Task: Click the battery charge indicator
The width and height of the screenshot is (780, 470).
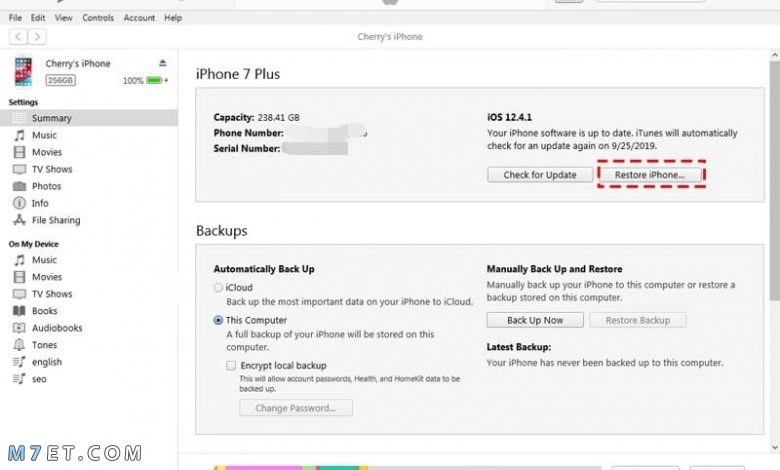Action: [x=155, y=80]
